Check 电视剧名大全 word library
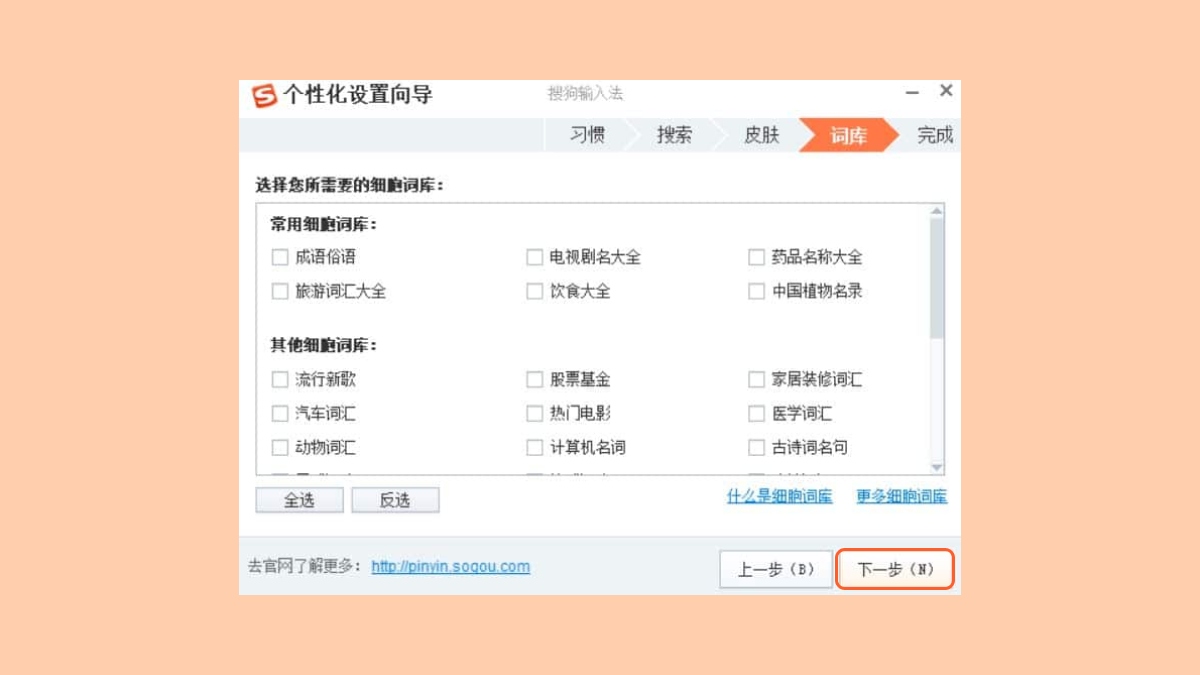The width and height of the screenshot is (1200, 675). pos(534,257)
